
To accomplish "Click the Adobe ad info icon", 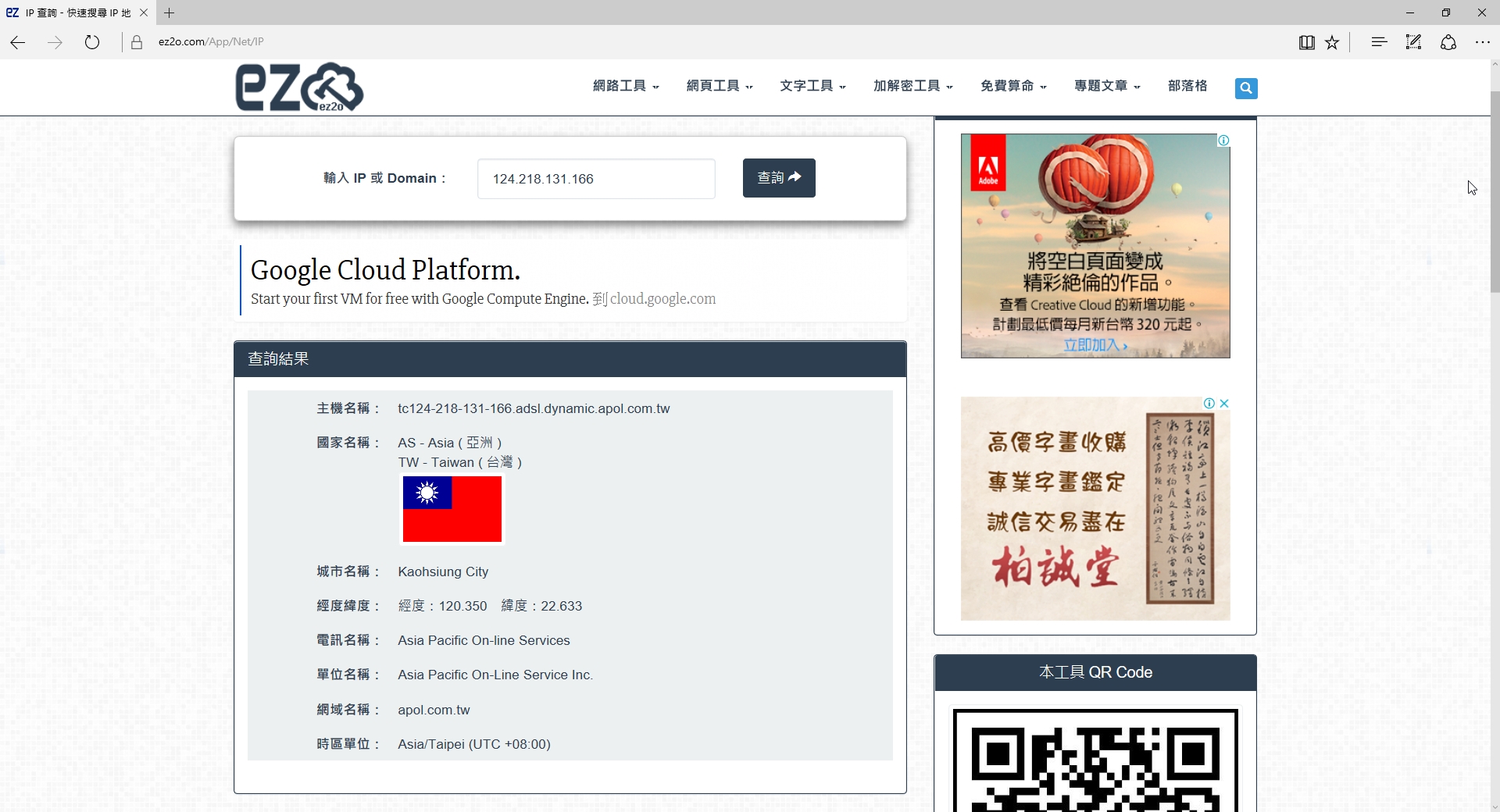I will click(x=1223, y=141).
